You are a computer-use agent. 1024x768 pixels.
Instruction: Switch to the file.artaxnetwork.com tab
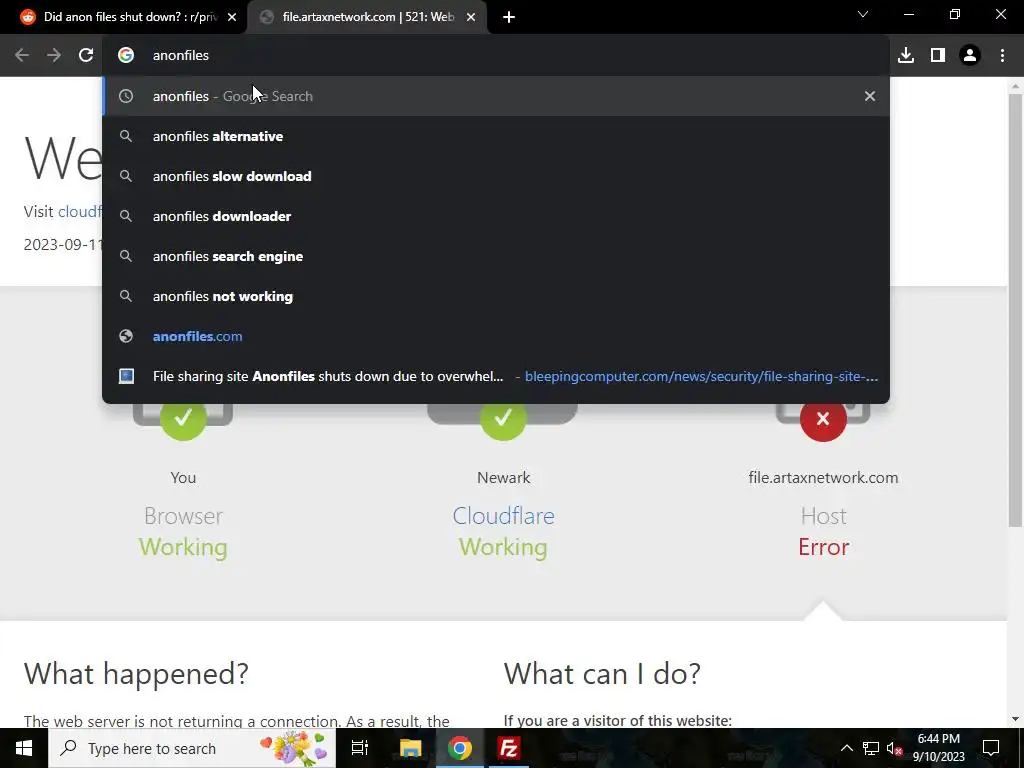[367, 17]
